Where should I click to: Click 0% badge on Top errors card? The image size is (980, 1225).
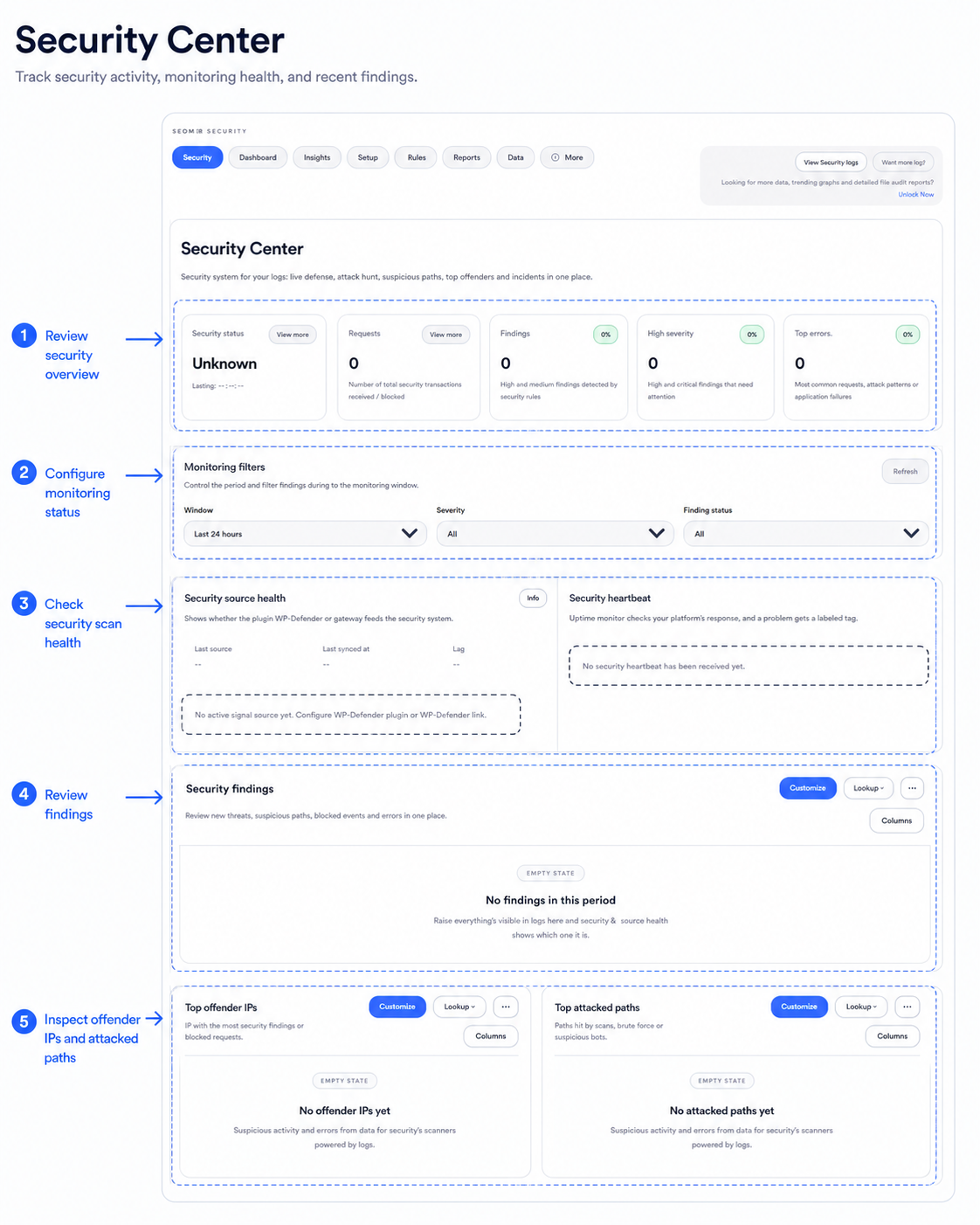908,335
